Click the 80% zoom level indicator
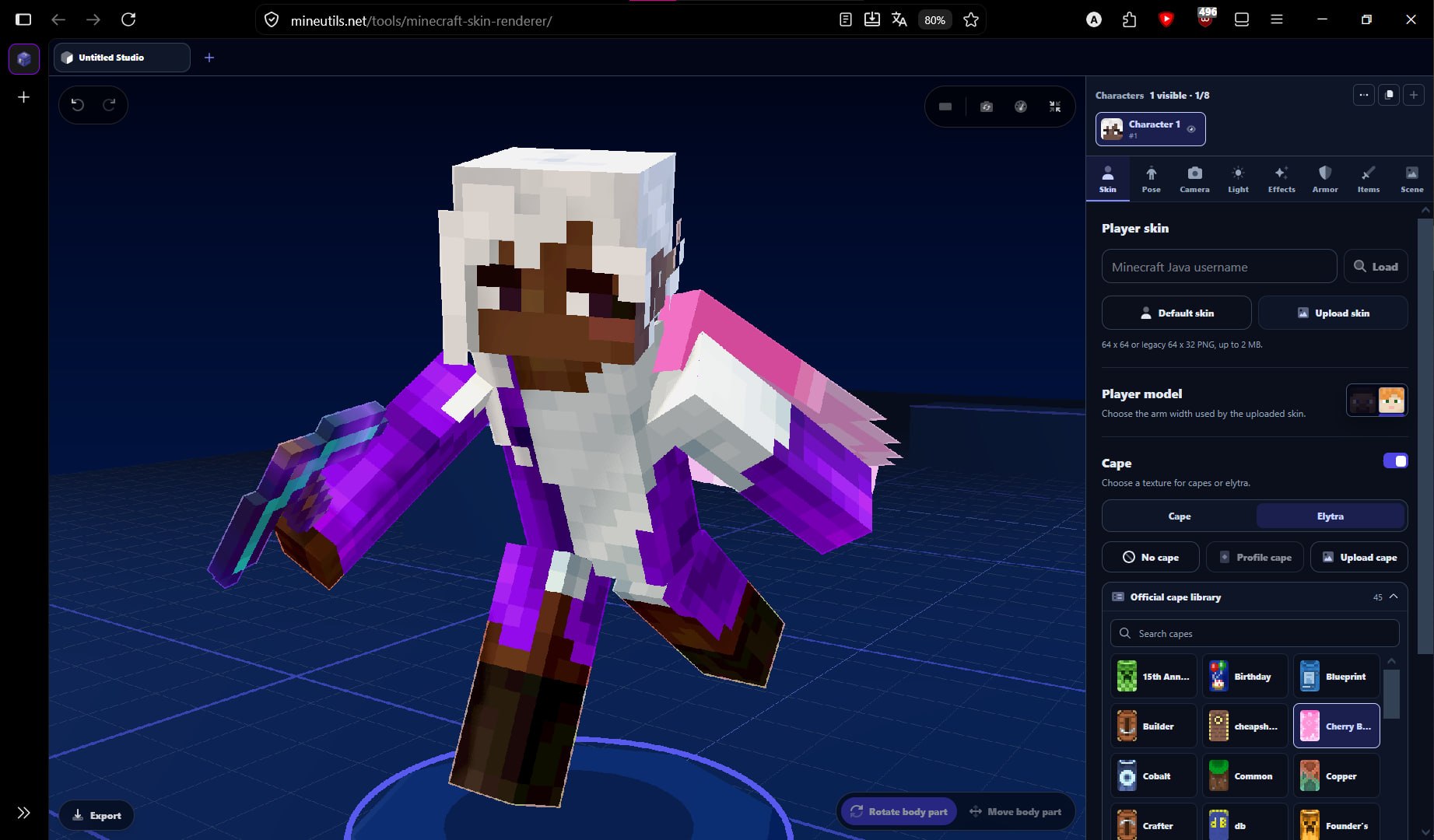The height and width of the screenshot is (840, 1434). pos(934,20)
